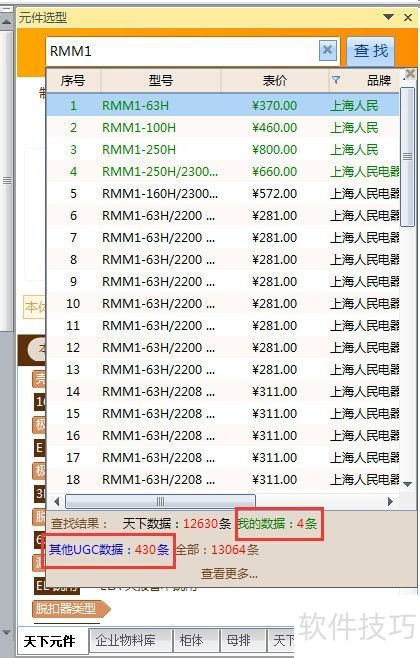Click 天下数据 12630条 result count

177,524
